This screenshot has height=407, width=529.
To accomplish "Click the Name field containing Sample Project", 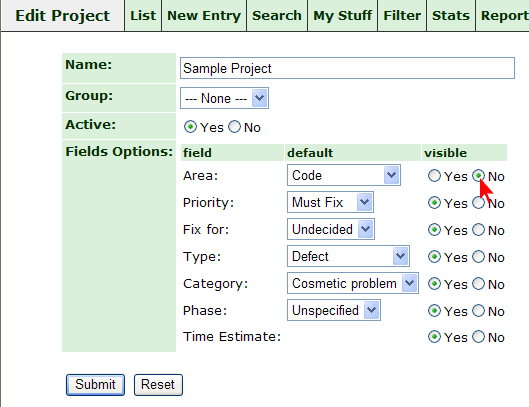I will coord(347,68).
